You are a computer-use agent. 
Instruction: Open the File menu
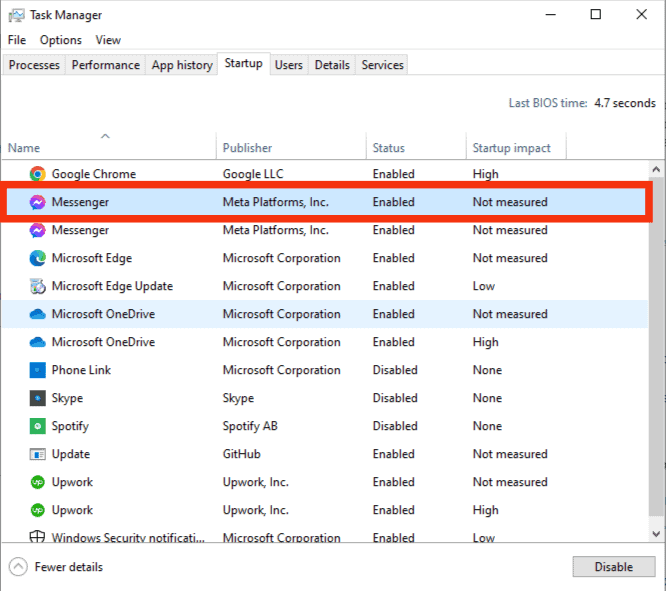pyautogui.click(x=17, y=40)
